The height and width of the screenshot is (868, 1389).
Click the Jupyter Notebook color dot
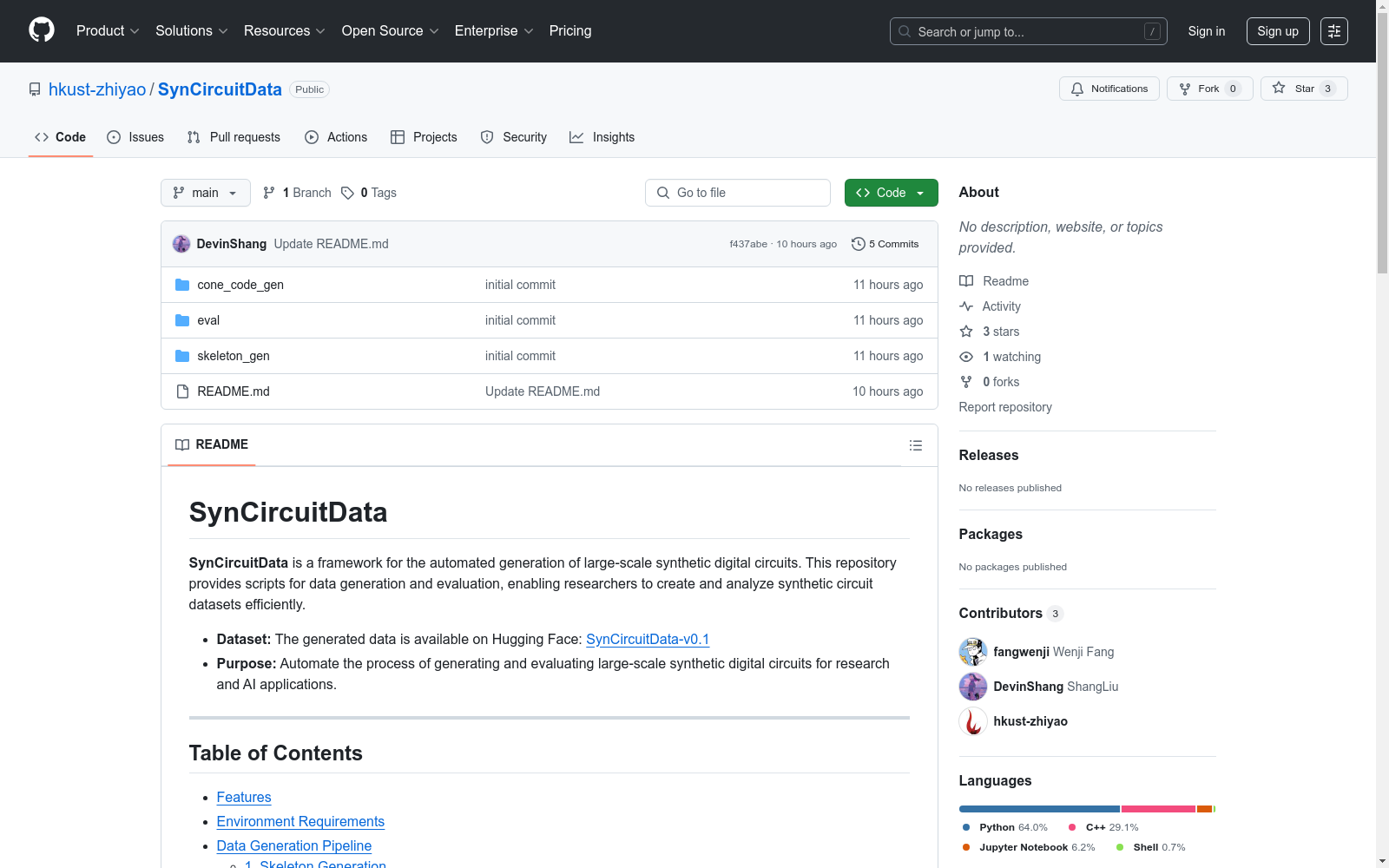966,847
